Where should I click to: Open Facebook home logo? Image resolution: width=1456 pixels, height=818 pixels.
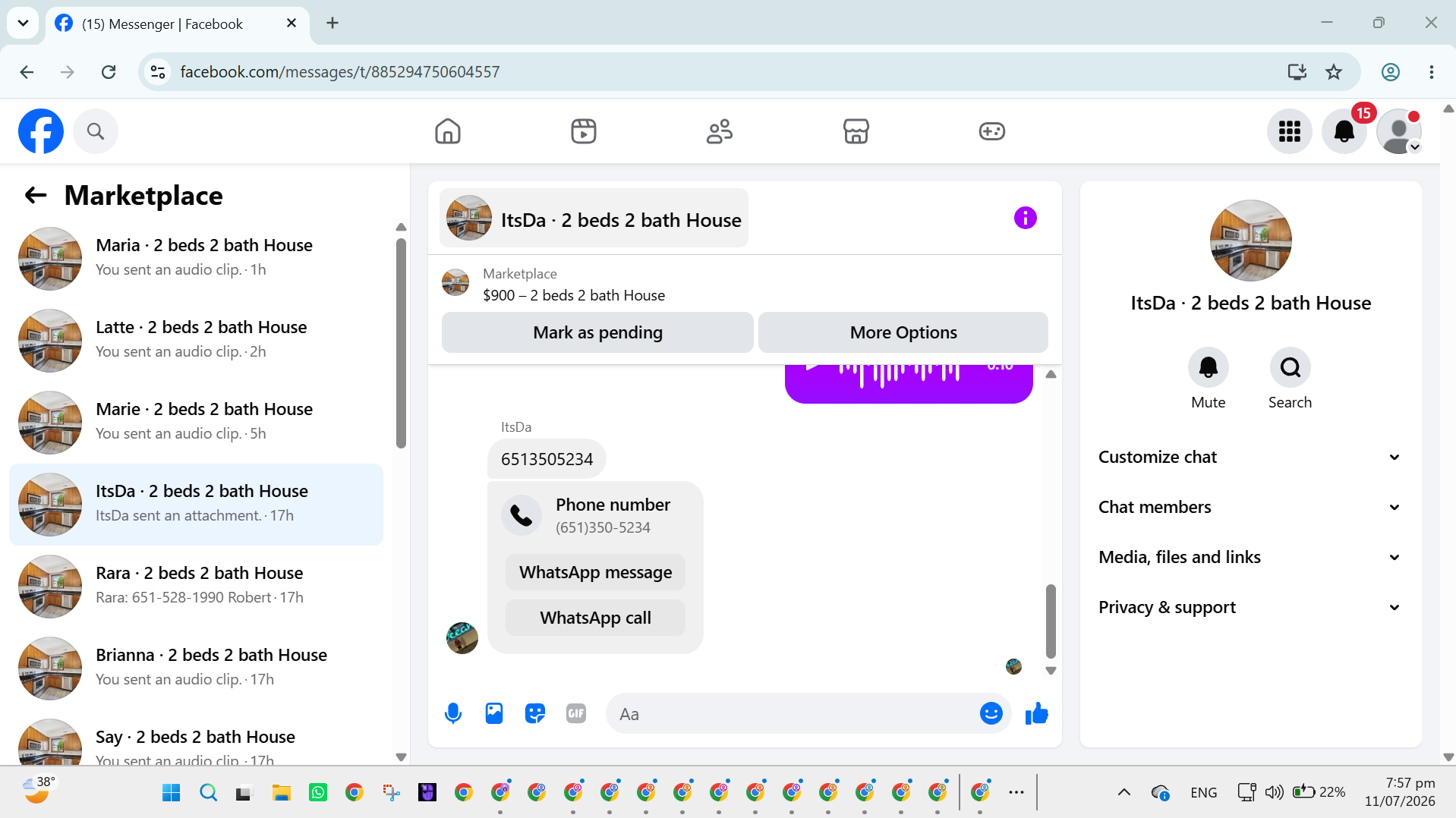41,131
